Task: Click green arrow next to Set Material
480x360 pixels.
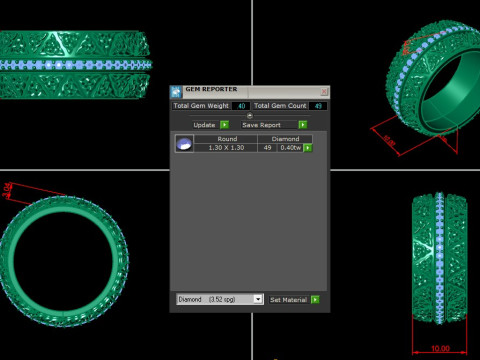Action: pyautogui.click(x=315, y=300)
